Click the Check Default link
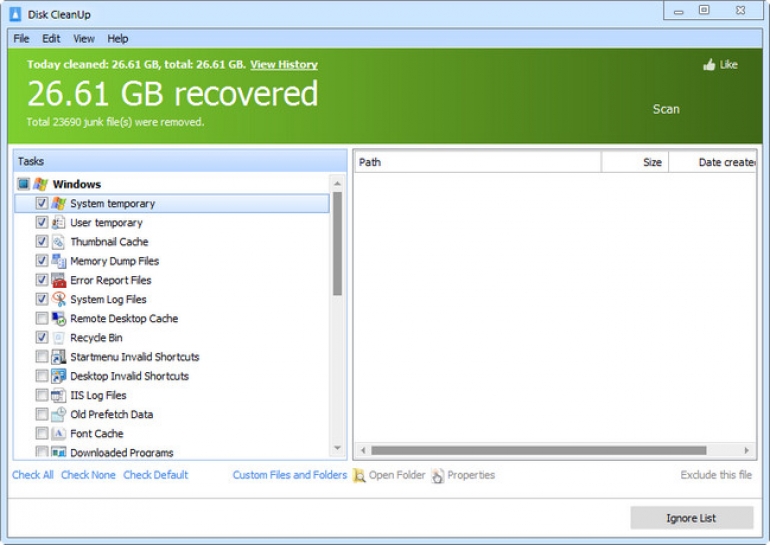770x545 pixels. tap(156, 475)
